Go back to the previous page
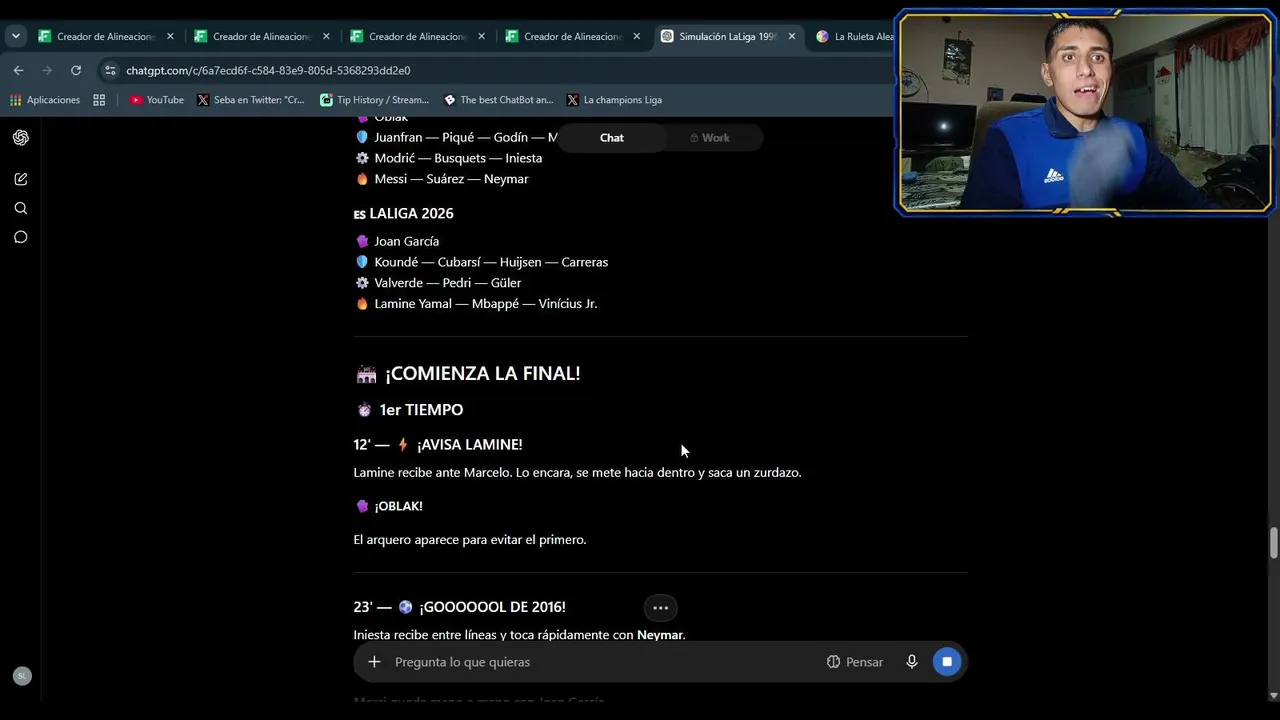The height and width of the screenshot is (720, 1280). (x=18, y=70)
